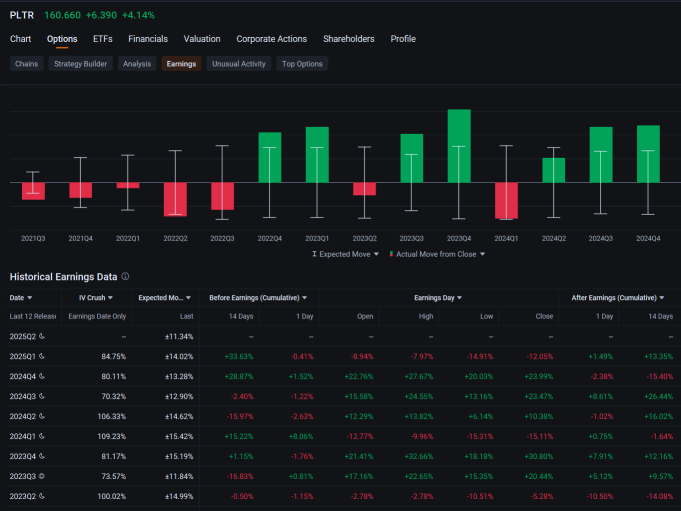This screenshot has width=681, height=511.
Task: Click the Last 12 Releases filter label
Action: (33, 316)
